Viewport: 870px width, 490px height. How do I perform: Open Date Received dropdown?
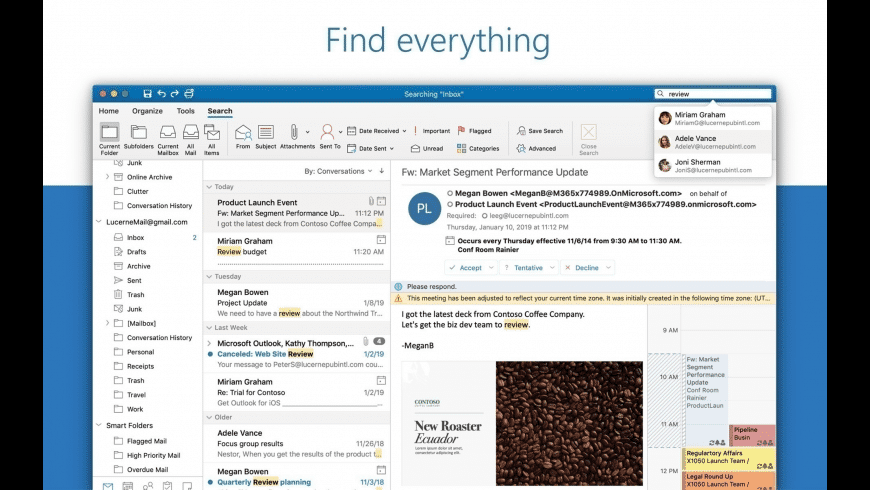coord(377,131)
